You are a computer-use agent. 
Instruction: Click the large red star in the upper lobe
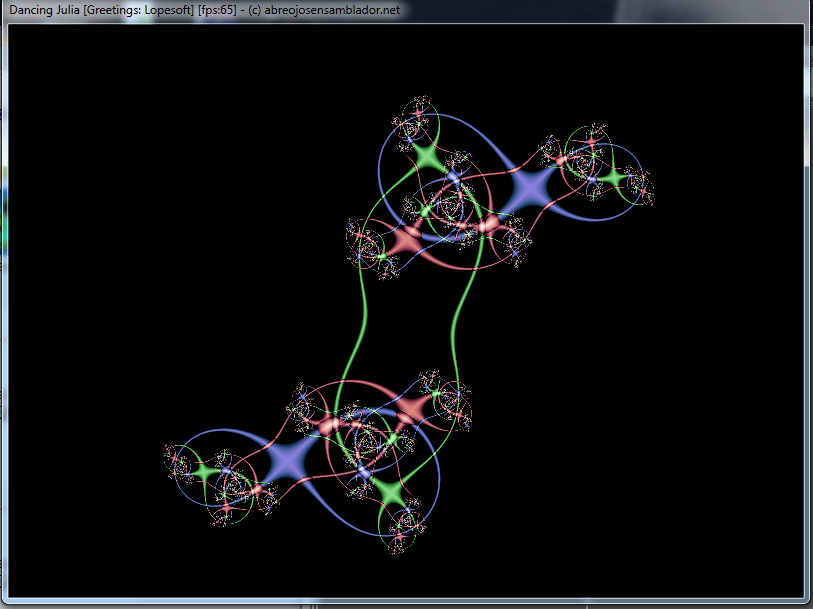[406, 240]
